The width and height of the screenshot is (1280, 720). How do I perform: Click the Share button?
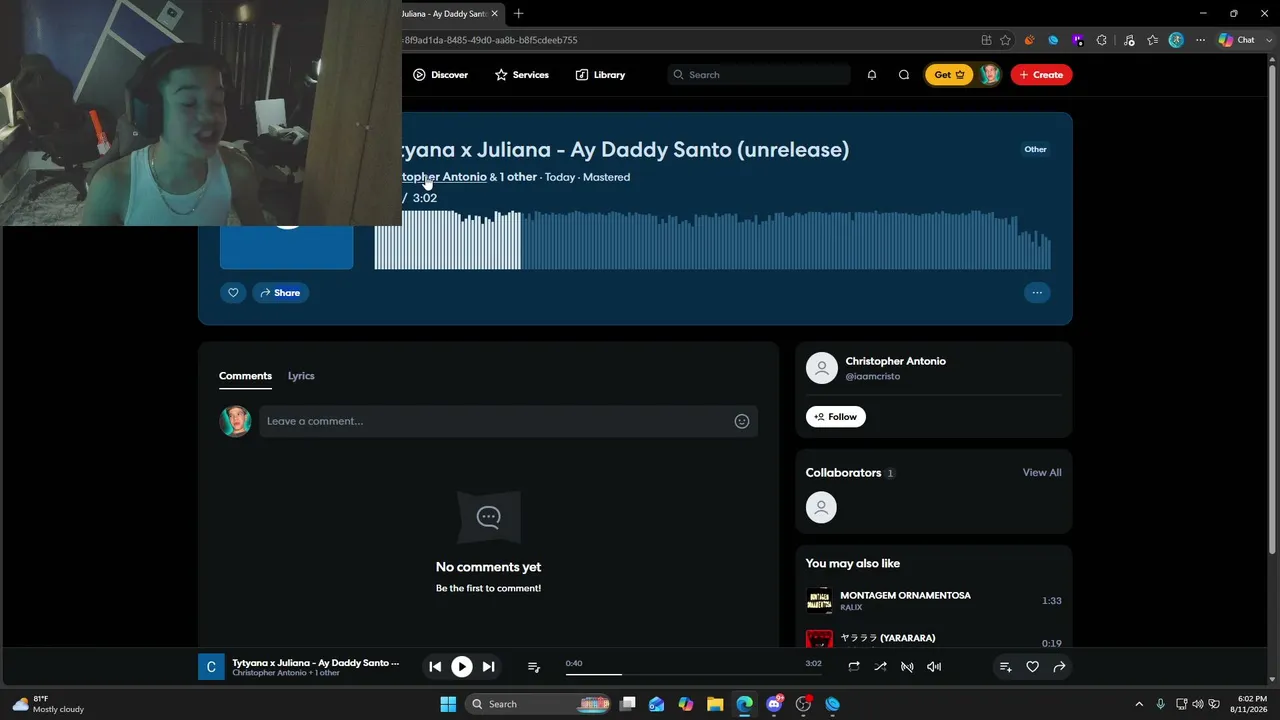280,293
